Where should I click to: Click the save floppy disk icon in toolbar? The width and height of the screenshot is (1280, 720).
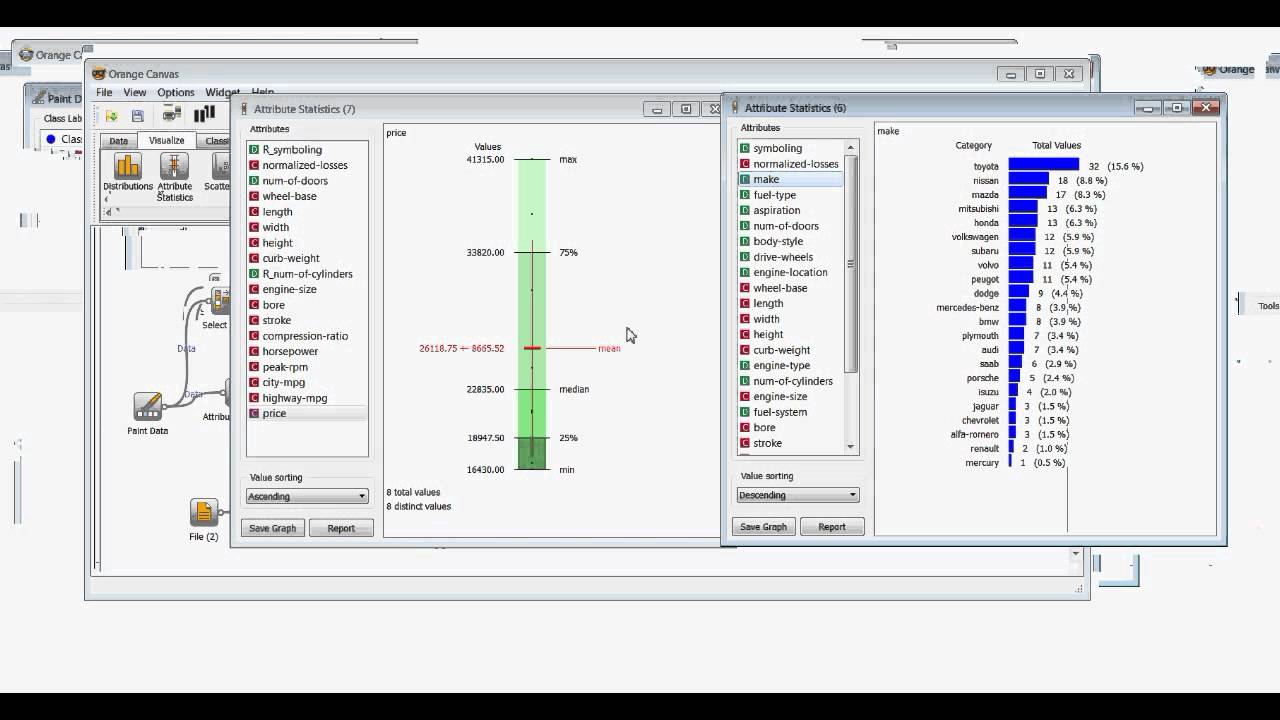tap(138, 116)
